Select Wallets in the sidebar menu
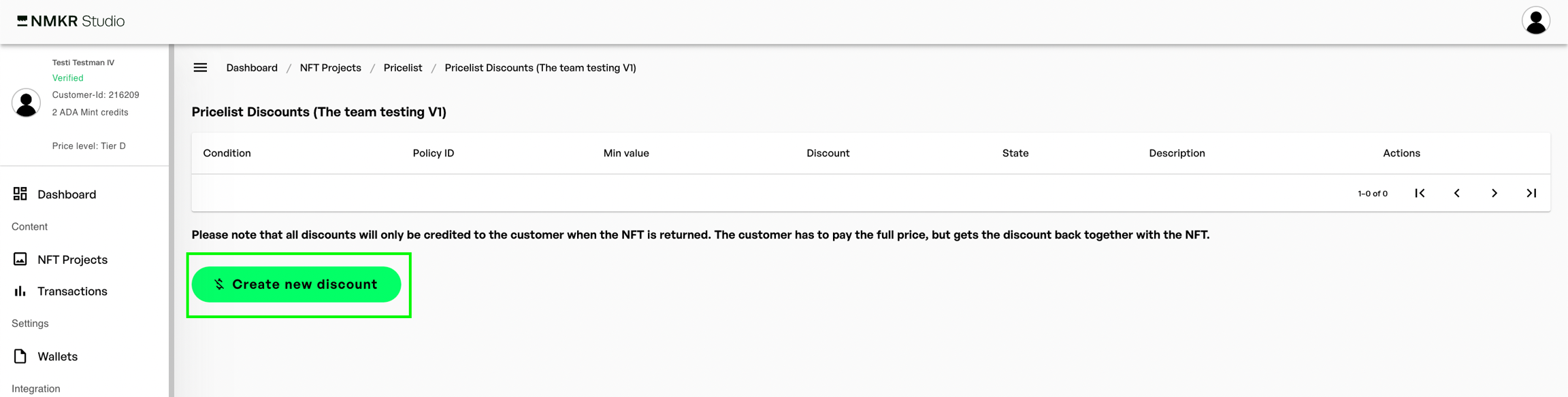The width and height of the screenshot is (1568, 397). 58,356
